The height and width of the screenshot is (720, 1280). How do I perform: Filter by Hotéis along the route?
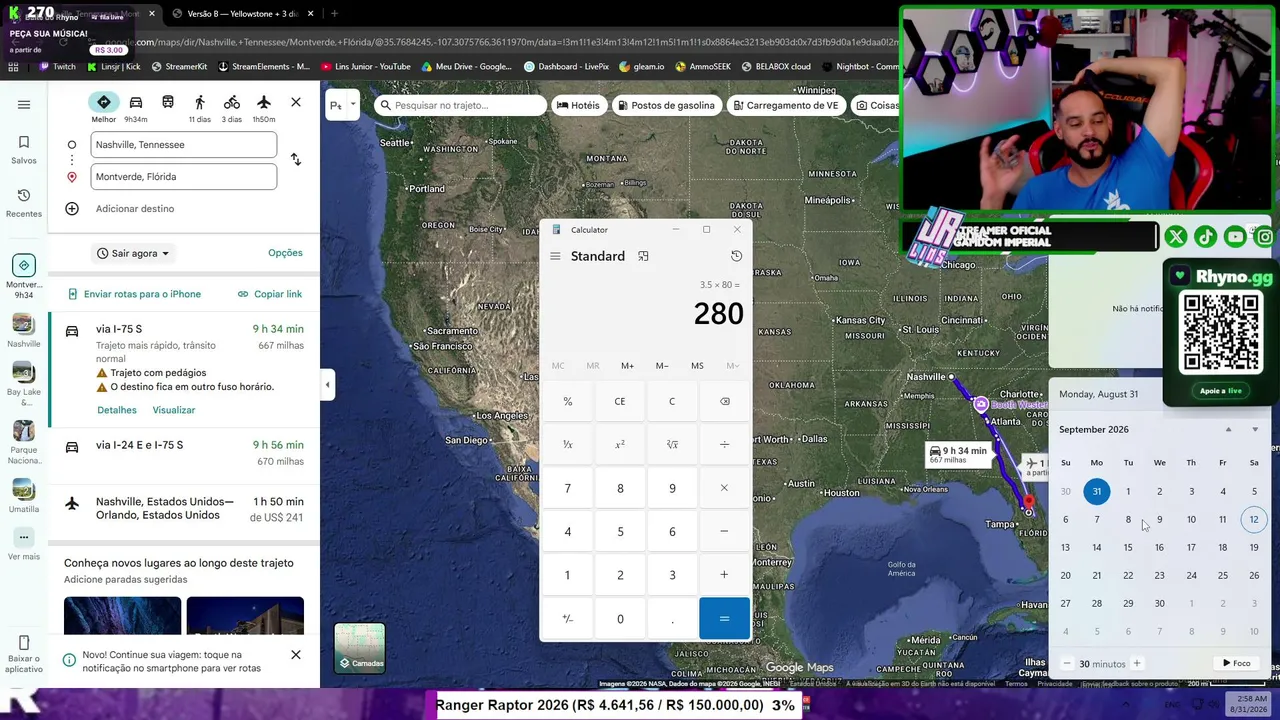click(578, 105)
